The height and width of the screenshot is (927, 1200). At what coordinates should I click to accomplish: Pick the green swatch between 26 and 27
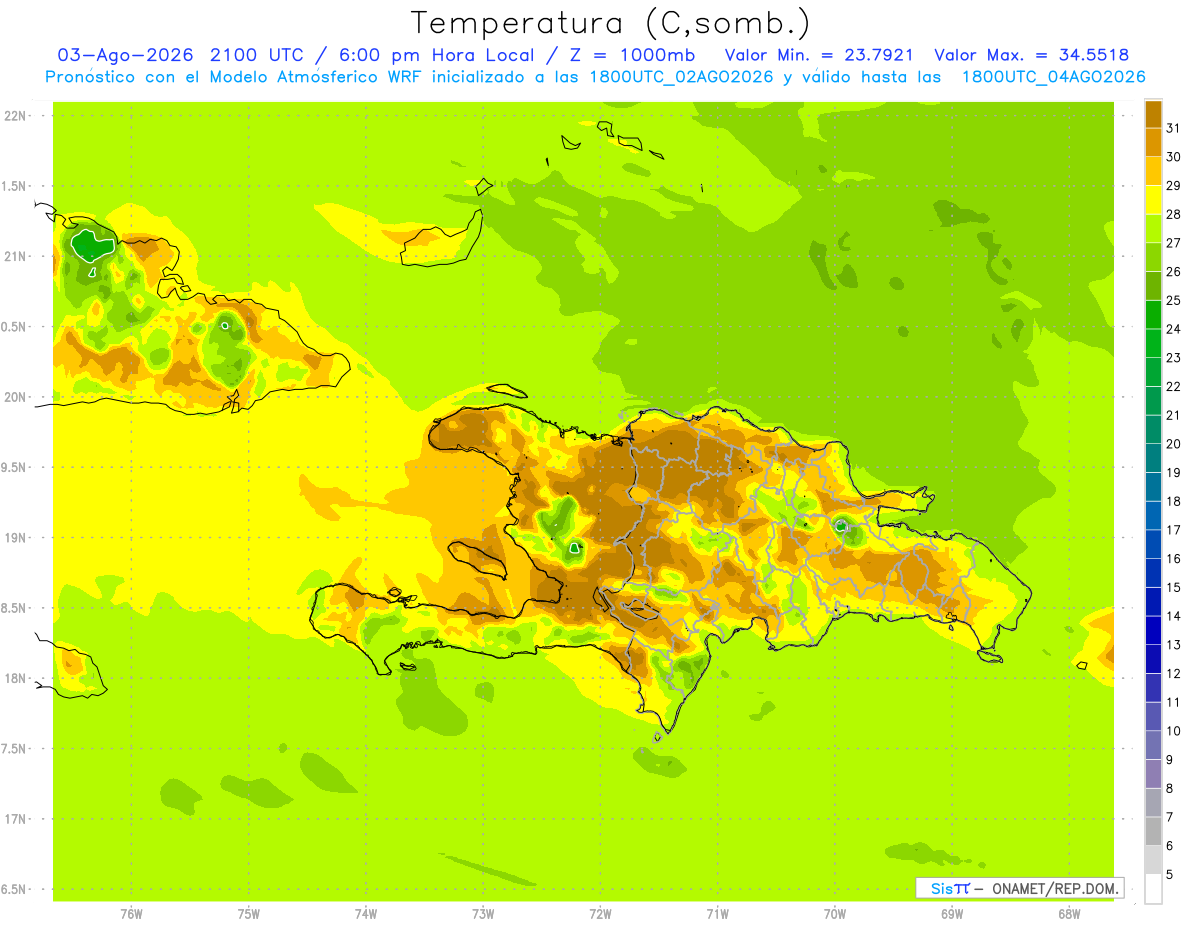[1153, 258]
